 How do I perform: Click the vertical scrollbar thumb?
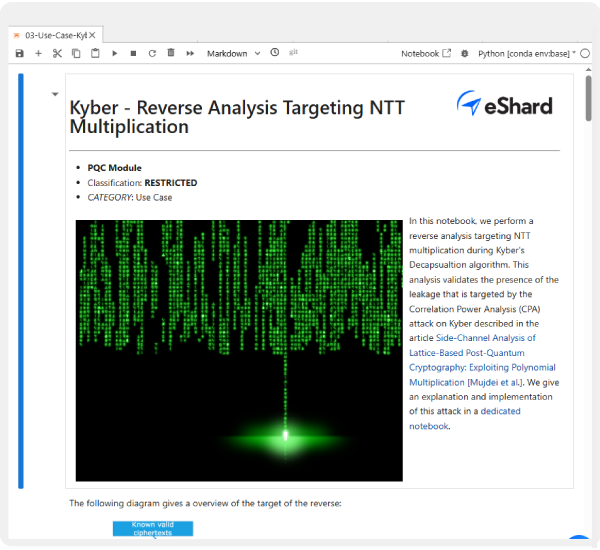pyautogui.click(x=588, y=99)
